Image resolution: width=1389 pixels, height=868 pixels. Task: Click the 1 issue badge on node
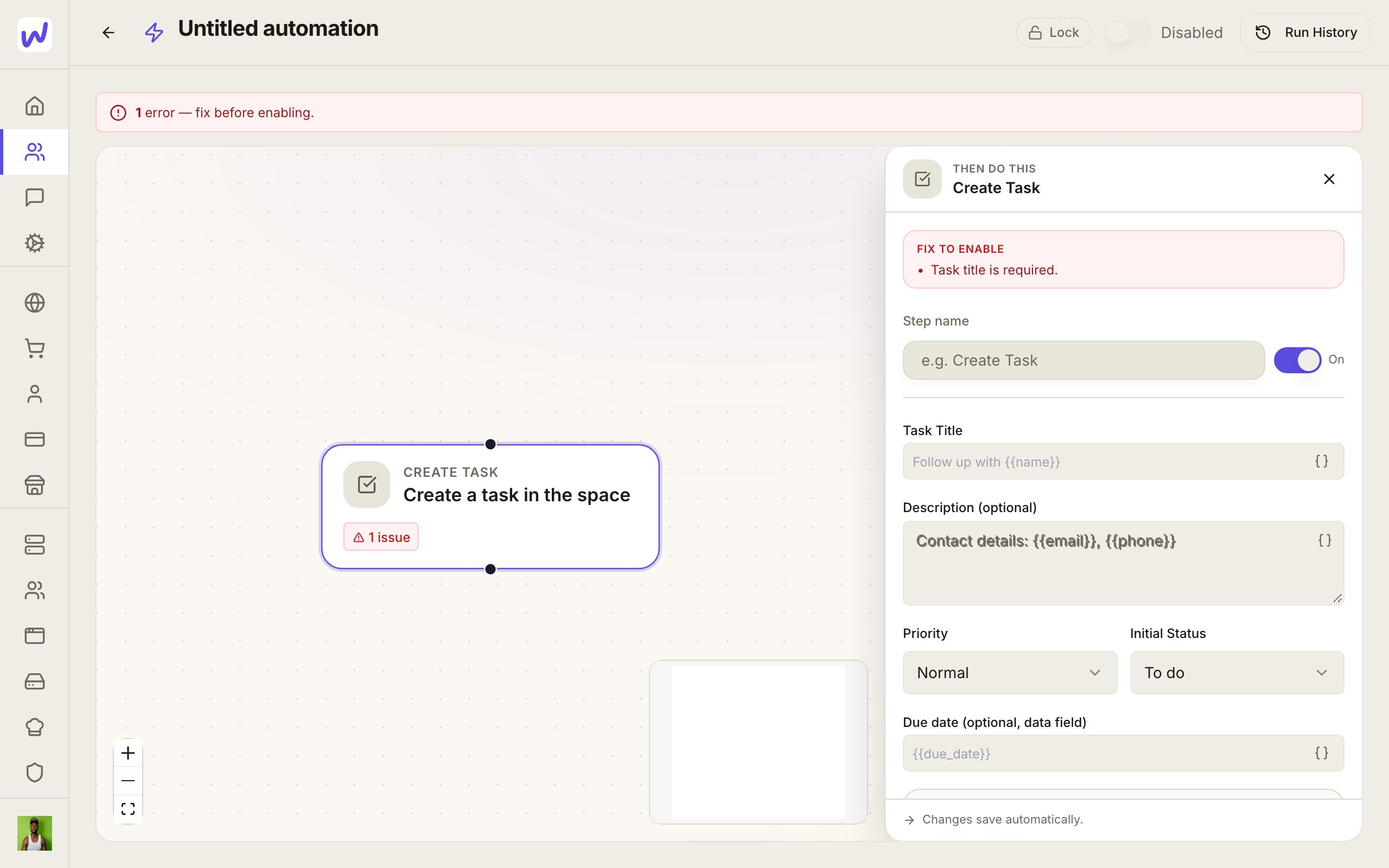pos(381,537)
